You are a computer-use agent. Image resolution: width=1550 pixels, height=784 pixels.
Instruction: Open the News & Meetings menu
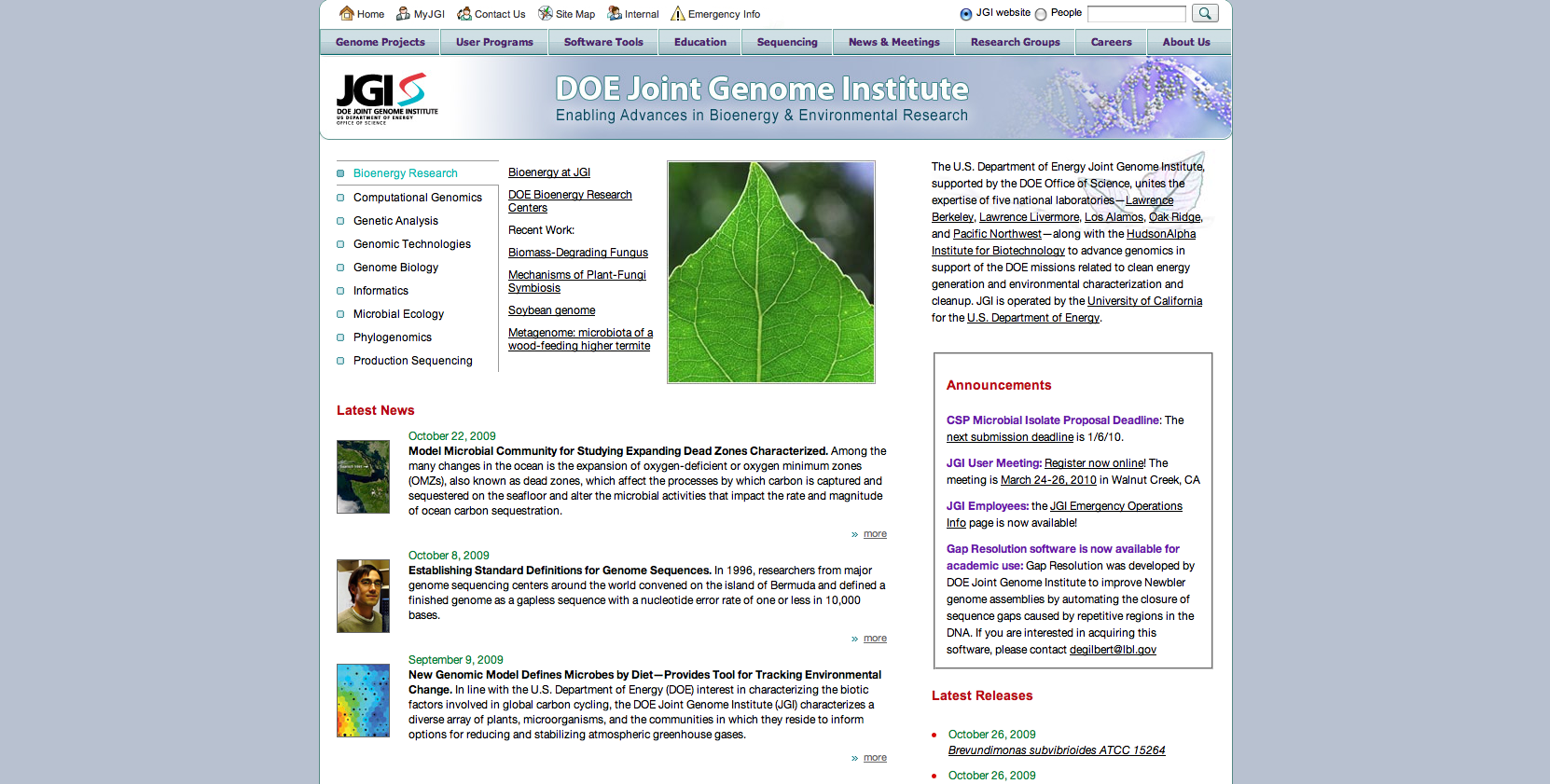(894, 42)
